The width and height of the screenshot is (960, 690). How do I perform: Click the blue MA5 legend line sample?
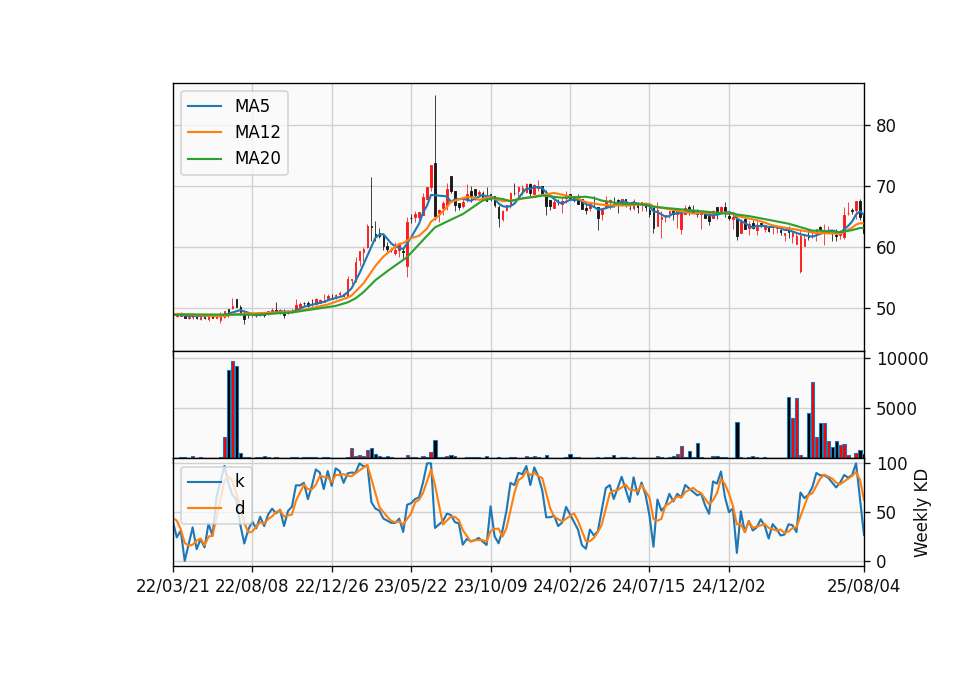tap(204, 106)
